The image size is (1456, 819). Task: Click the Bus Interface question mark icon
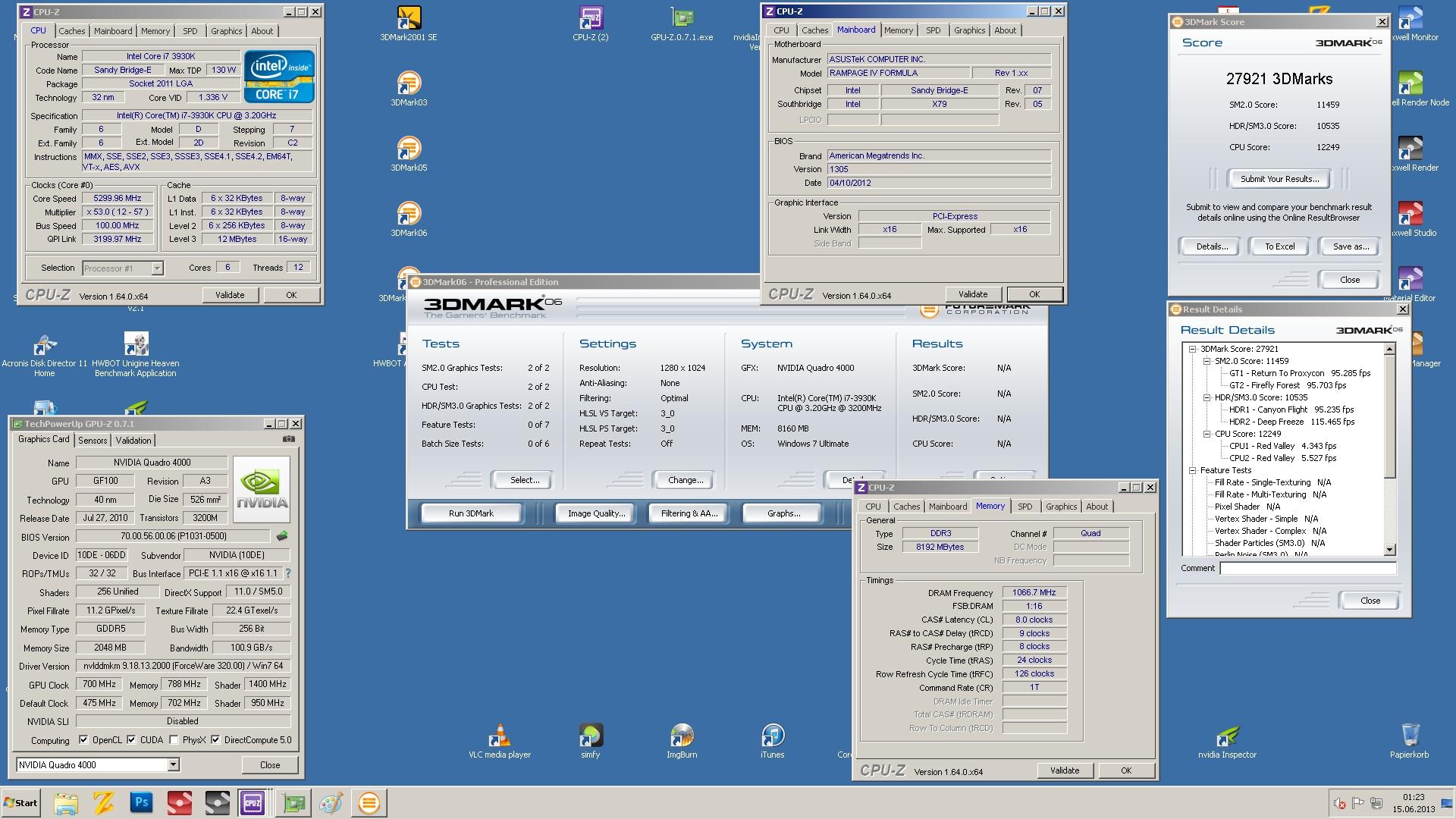click(x=287, y=573)
